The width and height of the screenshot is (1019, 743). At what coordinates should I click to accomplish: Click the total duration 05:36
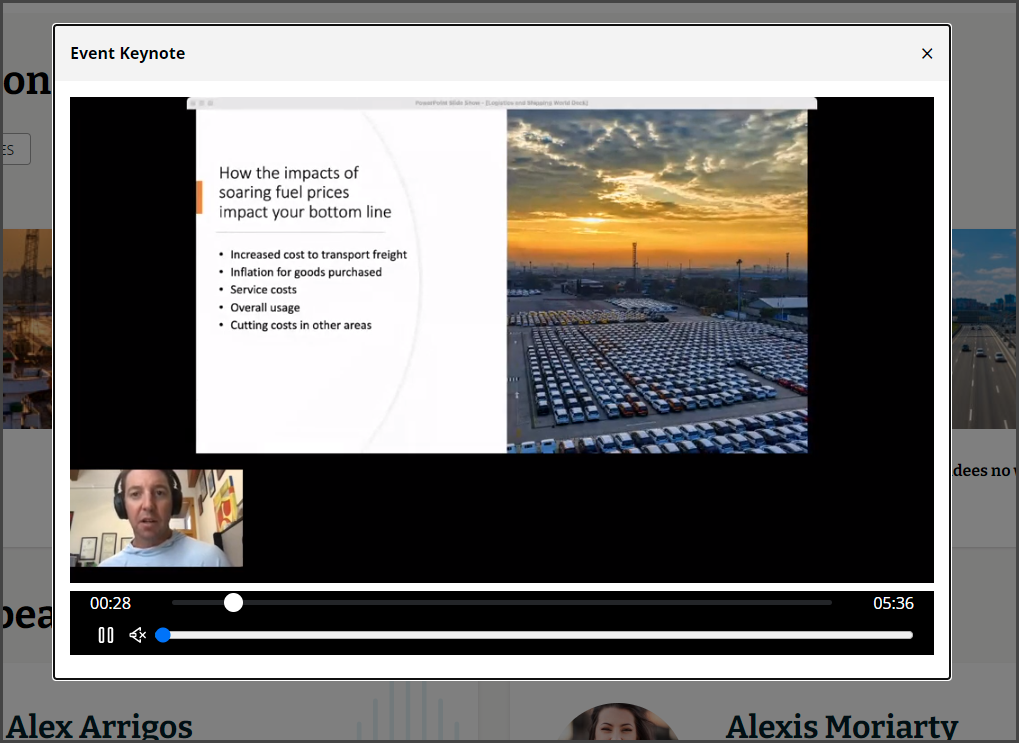click(x=893, y=603)
